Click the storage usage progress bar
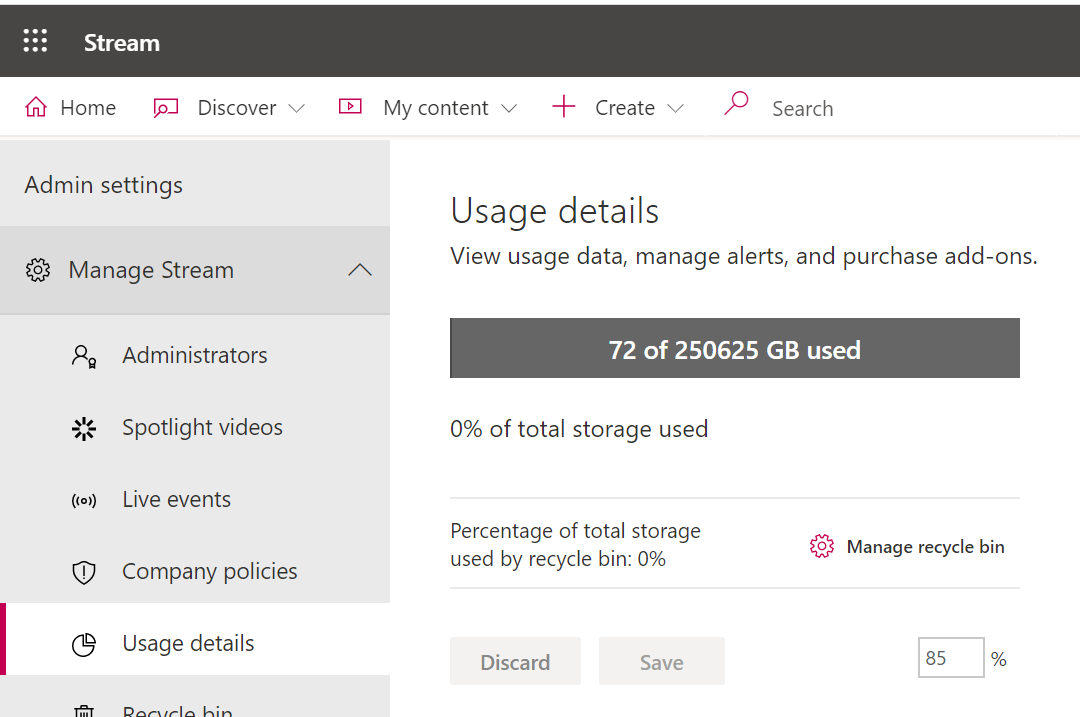Screen dimensions: 1080x717 (735, 348)
